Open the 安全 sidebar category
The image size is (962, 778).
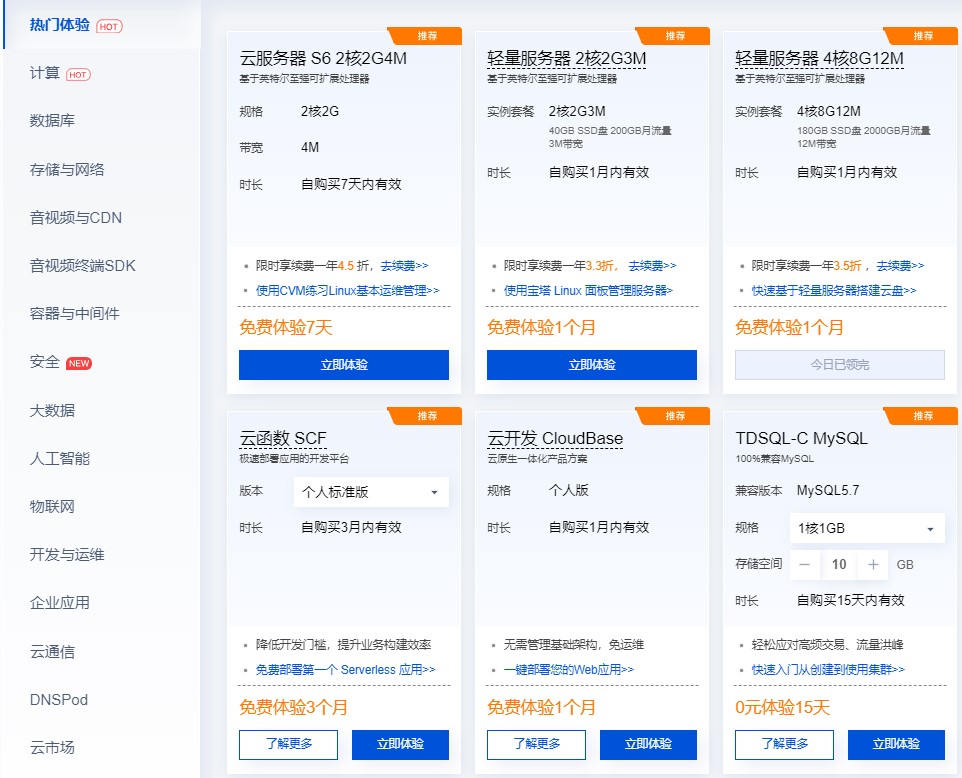[44, 362]
